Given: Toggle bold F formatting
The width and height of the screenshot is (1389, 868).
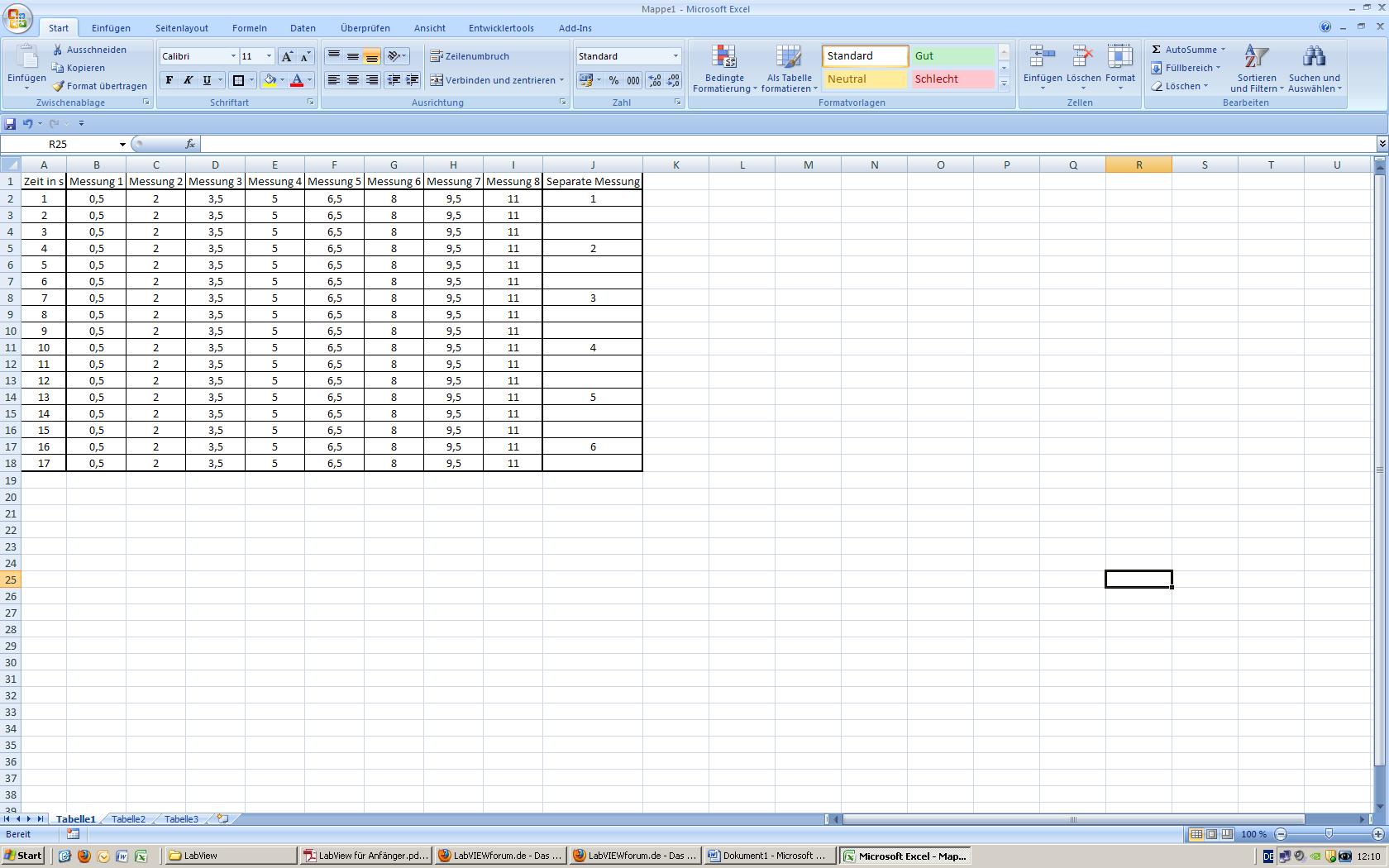Looking at the screenshot, I should coord(169,80).
